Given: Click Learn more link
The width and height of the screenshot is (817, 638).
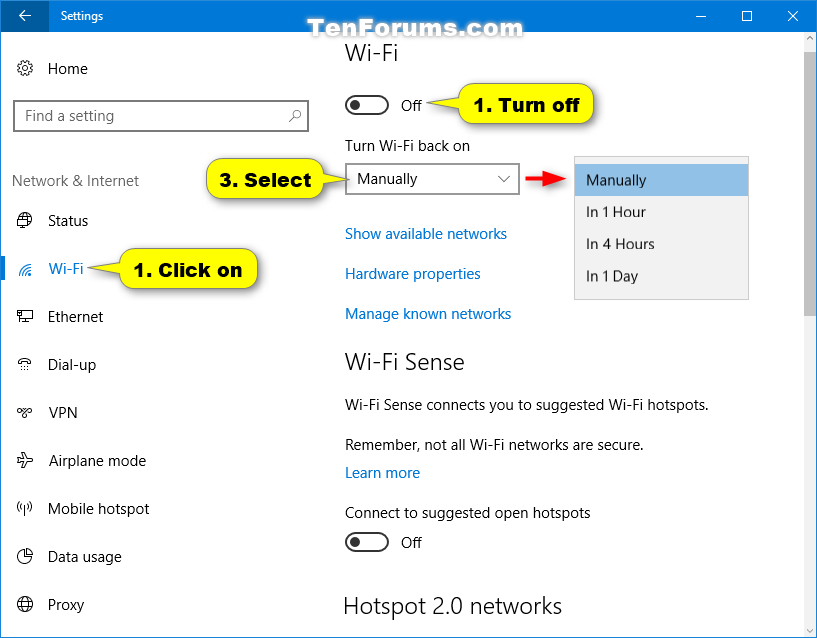Looking at the screenshot, I should [x=382, y=473].
